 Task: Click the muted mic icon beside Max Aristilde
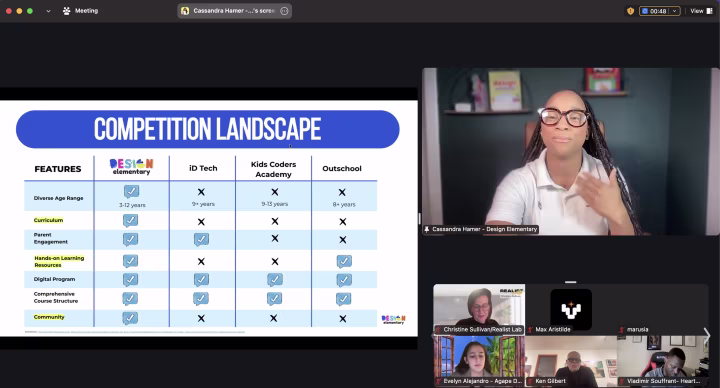coord(530,329)
